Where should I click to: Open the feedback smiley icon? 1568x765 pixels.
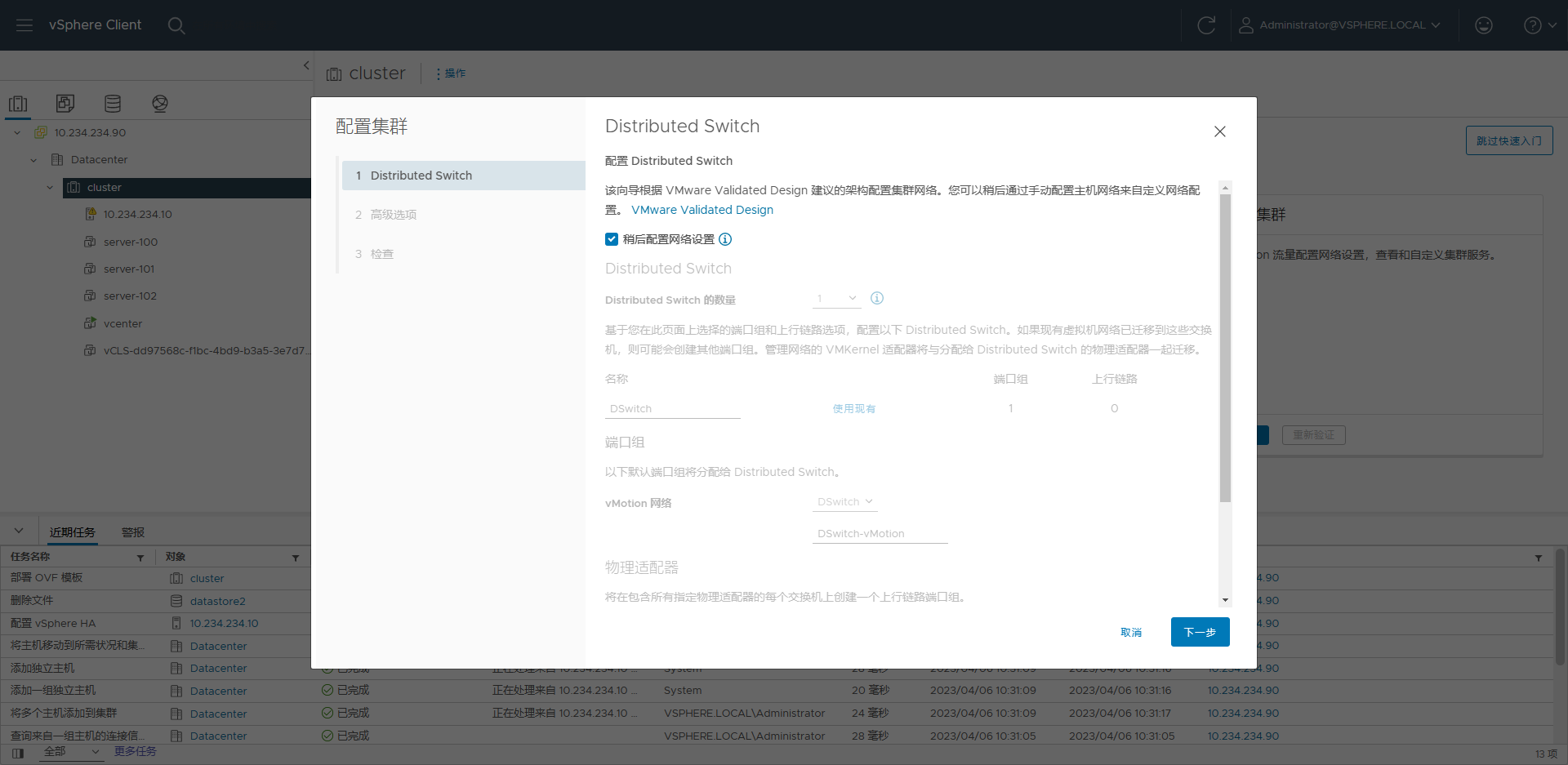[1483, 25]
